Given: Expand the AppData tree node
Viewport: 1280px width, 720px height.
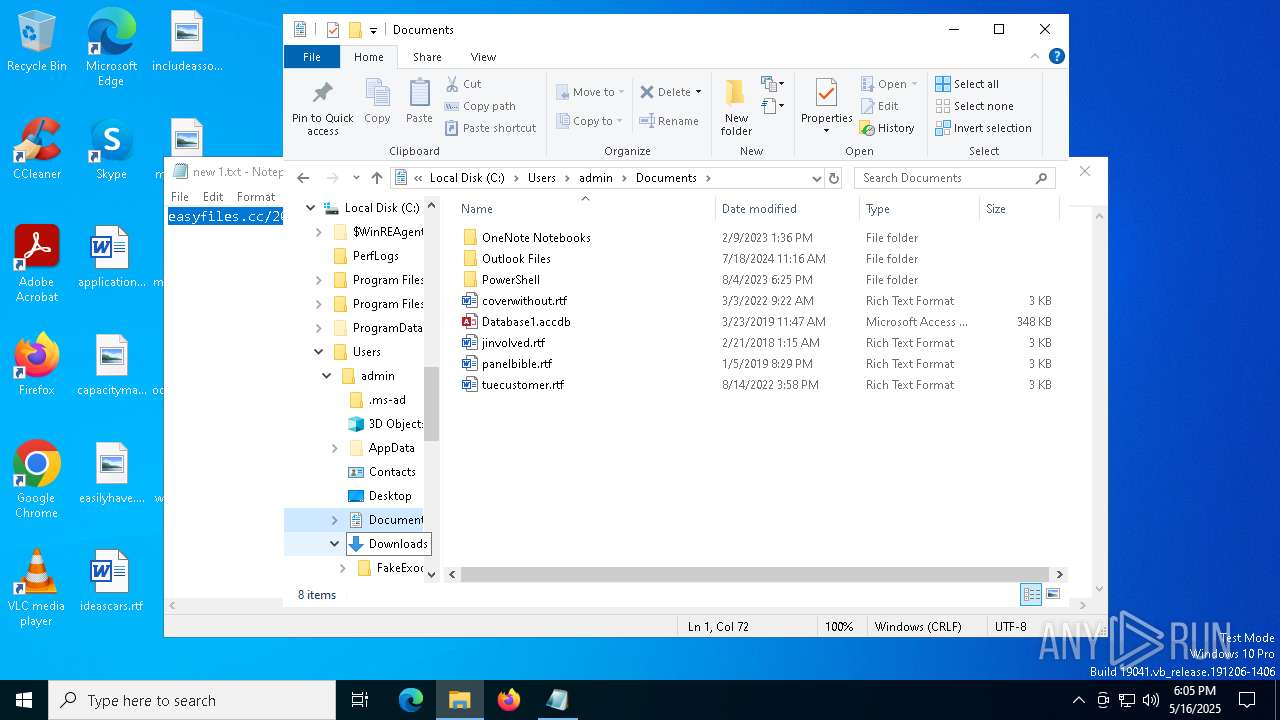Looking at the screenshot, I should point(335,448).
